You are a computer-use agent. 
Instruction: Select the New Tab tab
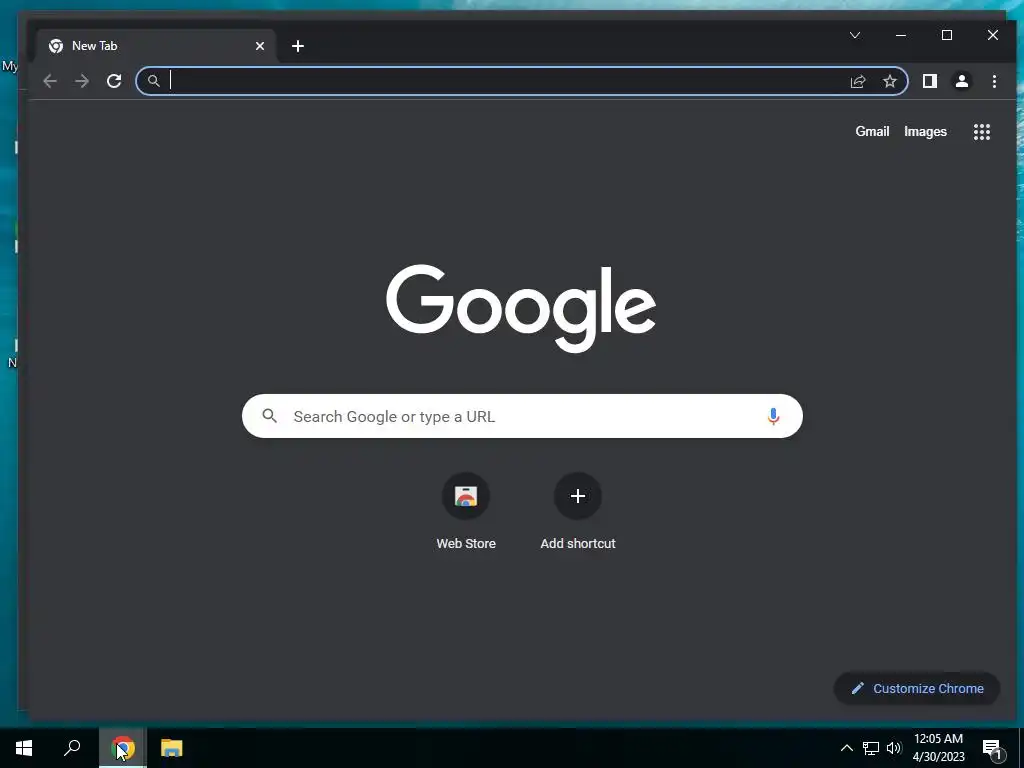(x=157, y=46)
